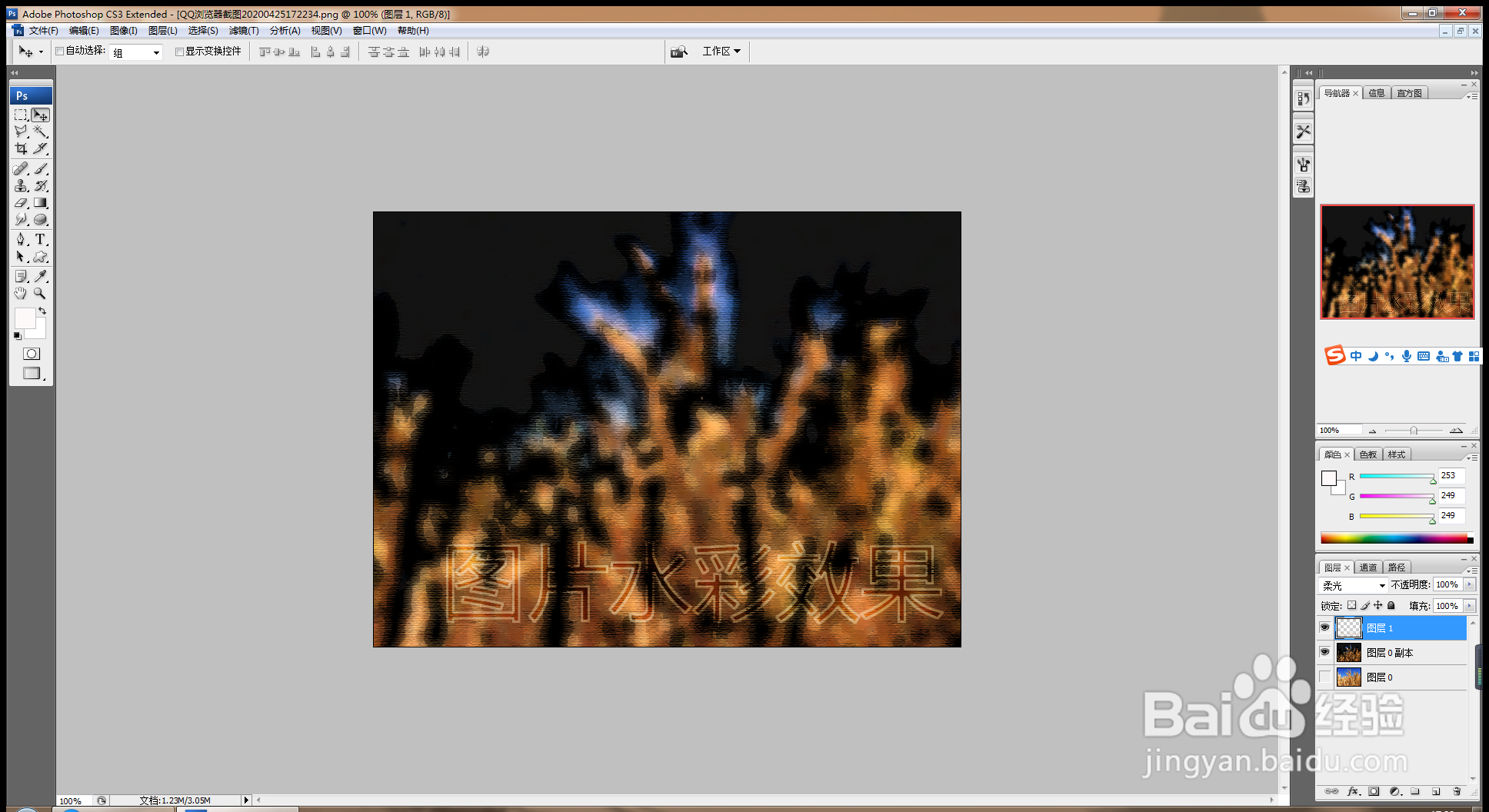
Task: Open the 选择(S) menu
Action: pos(203,31)
